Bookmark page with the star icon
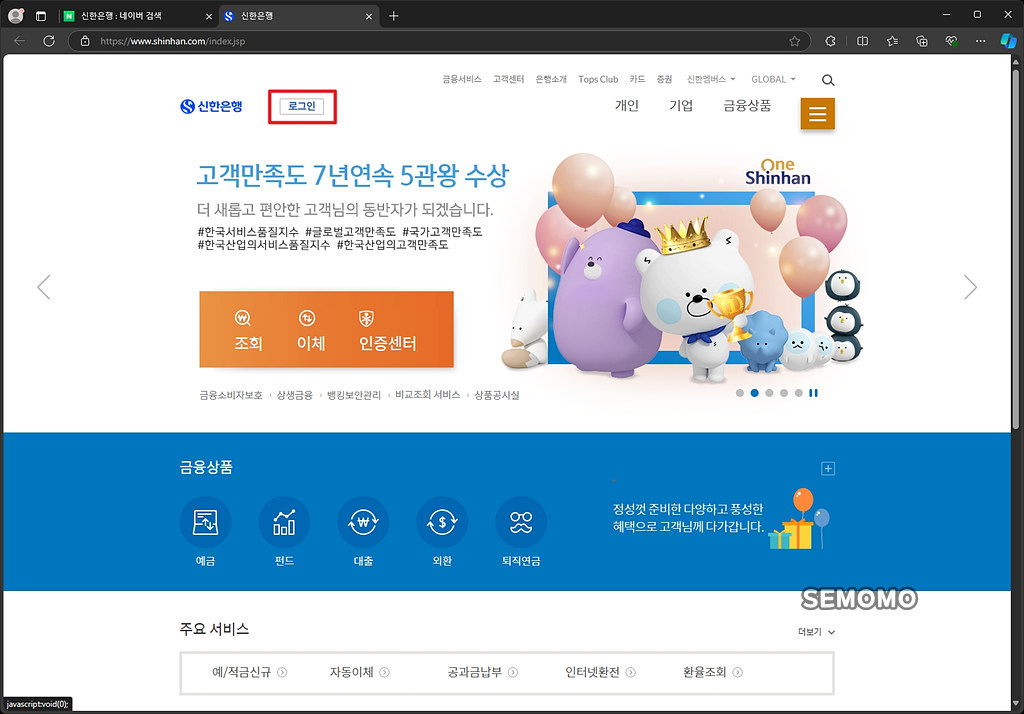 [x=795, y=41]
